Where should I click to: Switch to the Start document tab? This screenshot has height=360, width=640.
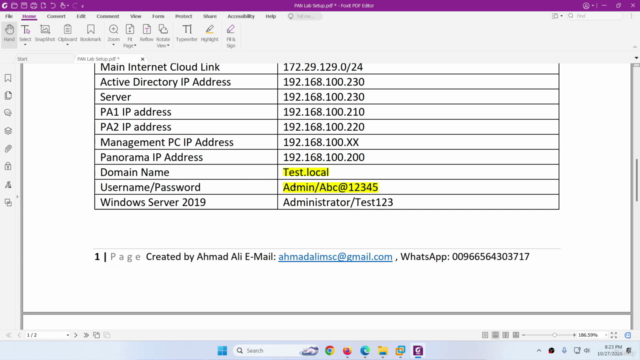pos(22,59)
